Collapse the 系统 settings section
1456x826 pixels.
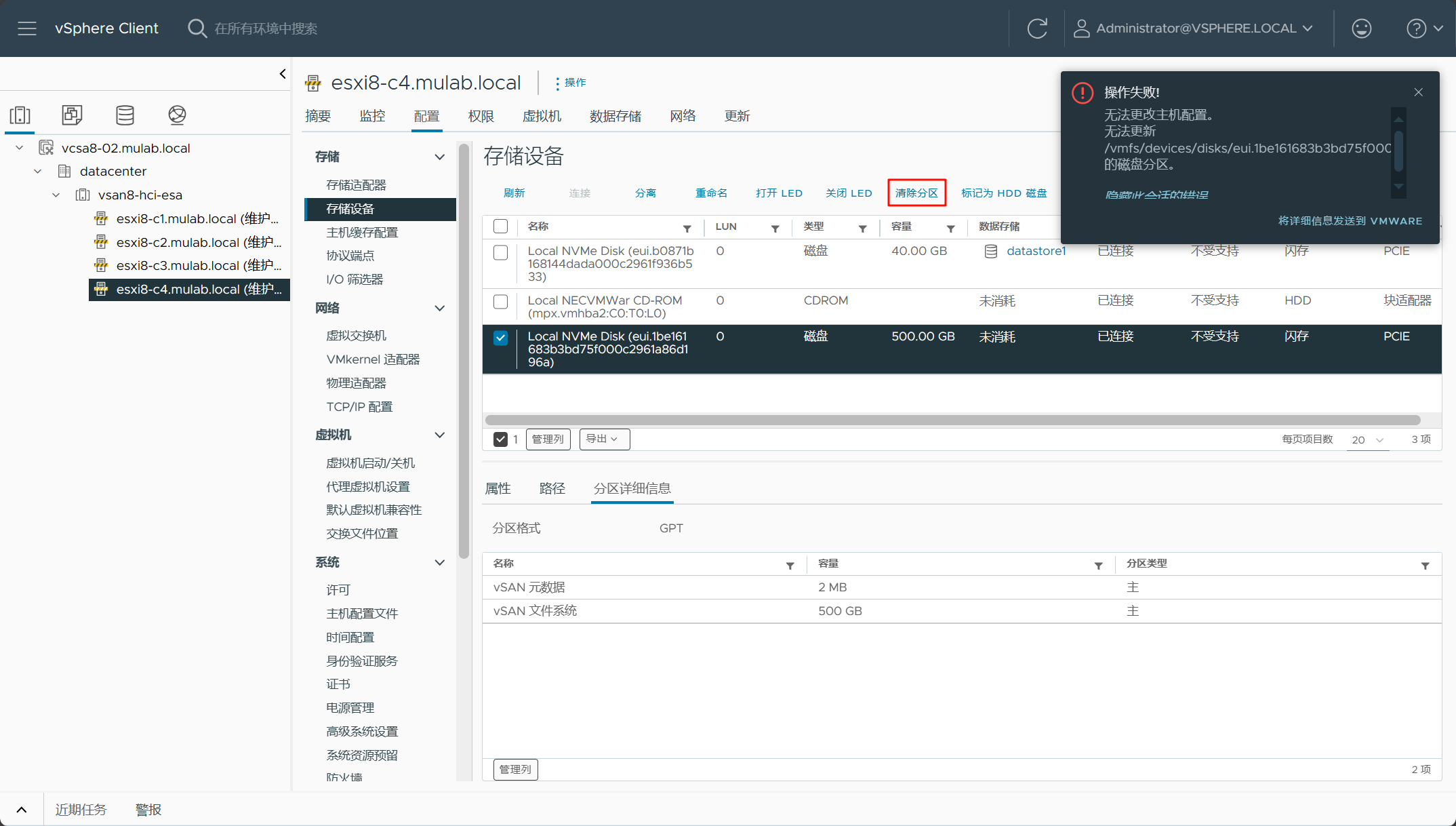[439, 562]
